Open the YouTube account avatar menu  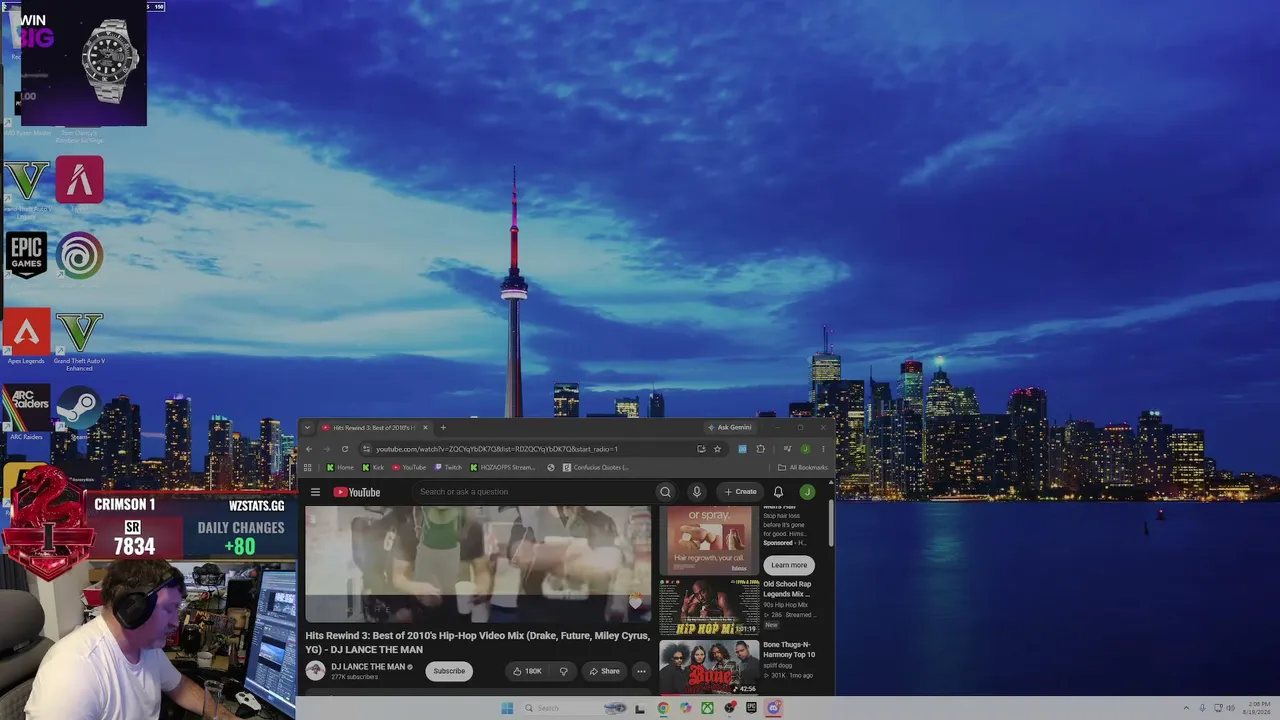pos(807,492)
